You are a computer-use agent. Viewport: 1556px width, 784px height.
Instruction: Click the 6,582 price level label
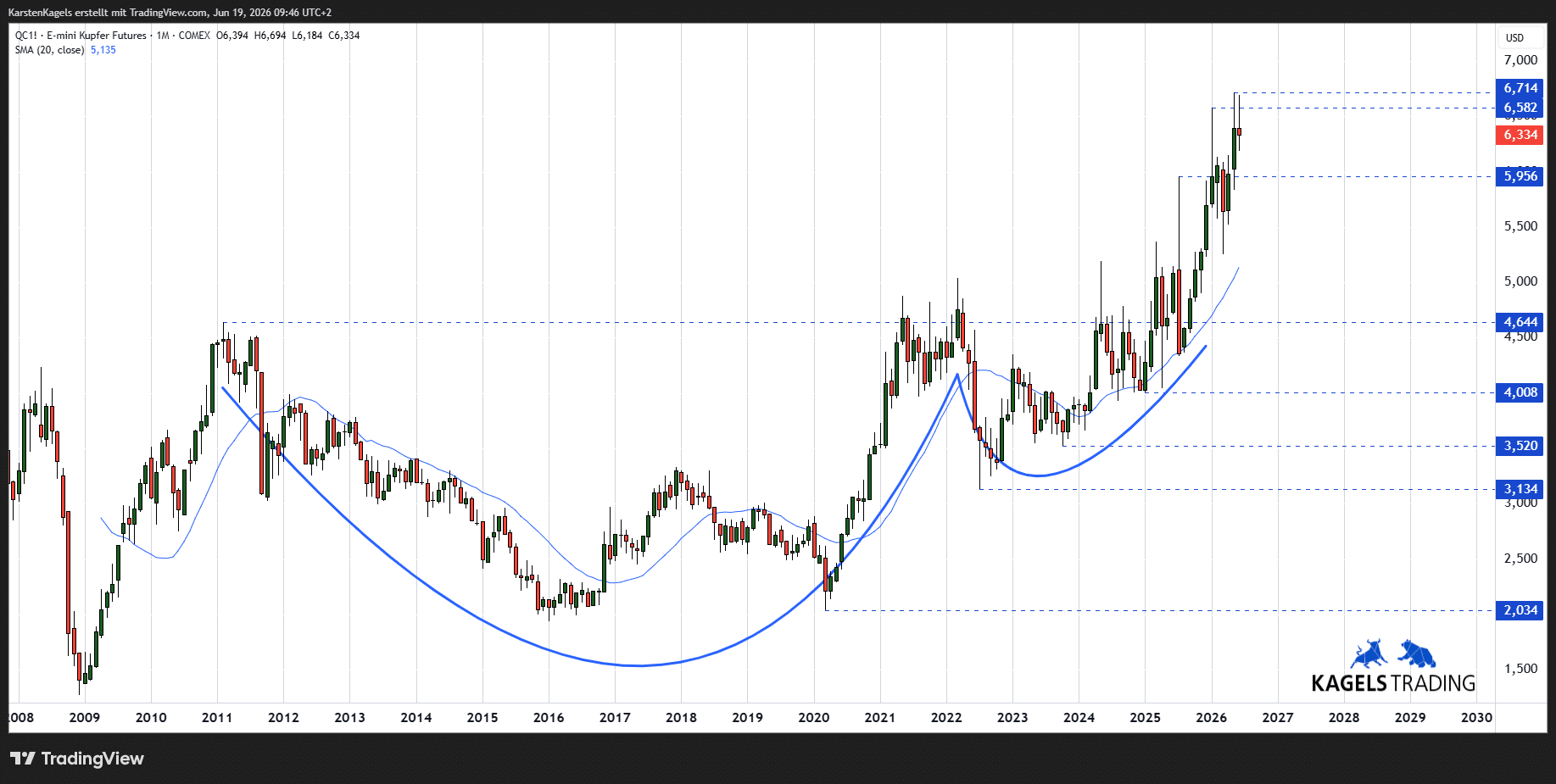point(1520,108)
